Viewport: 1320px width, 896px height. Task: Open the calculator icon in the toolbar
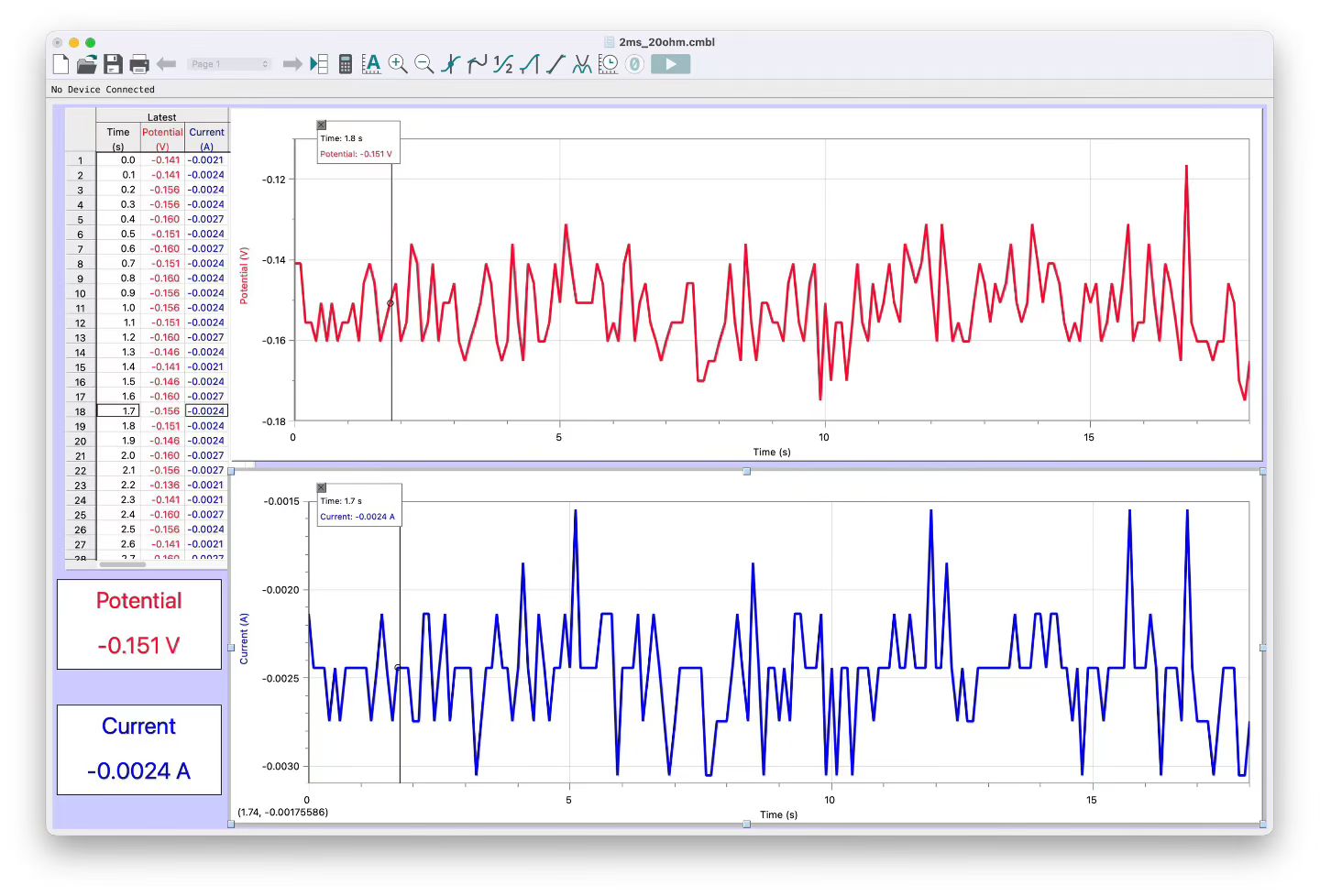coord(346,64)
